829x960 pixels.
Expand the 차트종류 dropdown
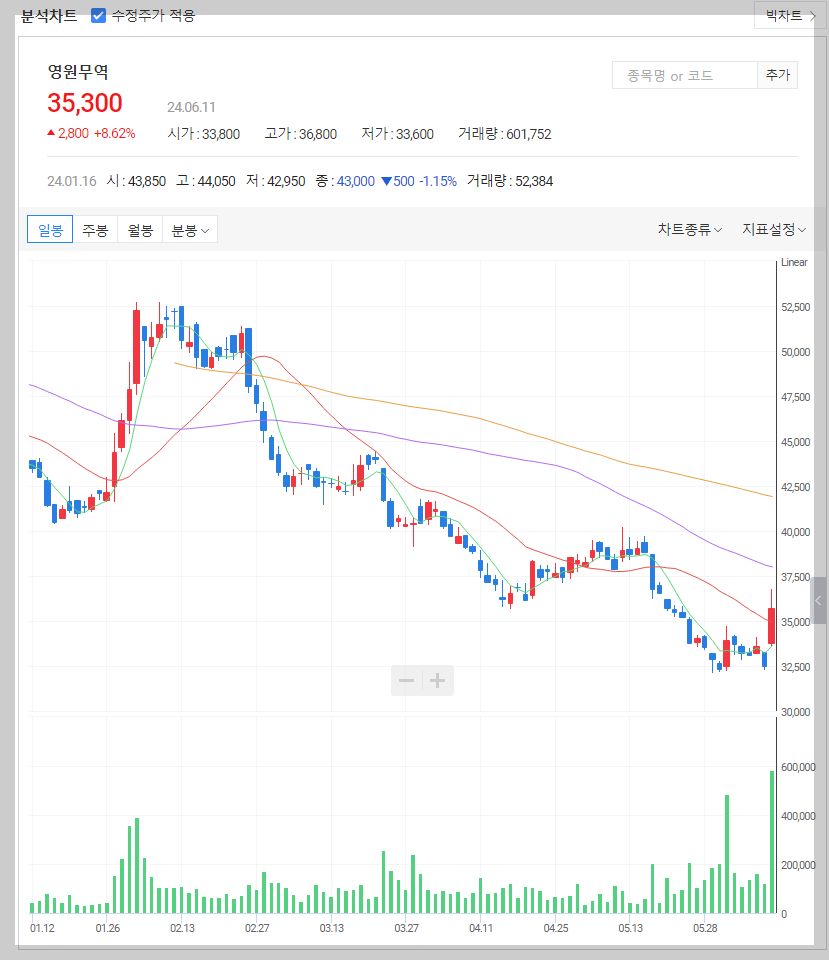[690, 230]
